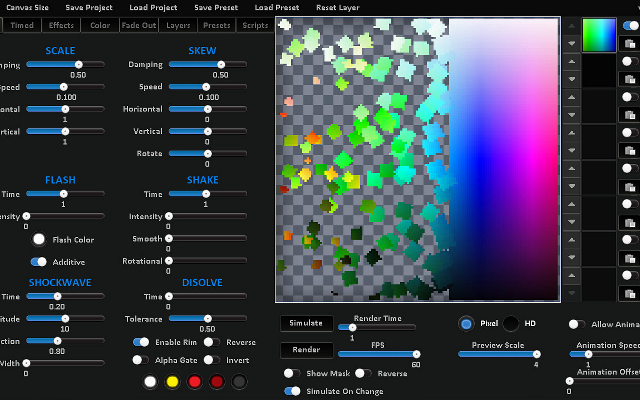Screen dimensions: 640x400
Task: Move eighth layer up with its up arrow
Action: click(x=571, y=275)
